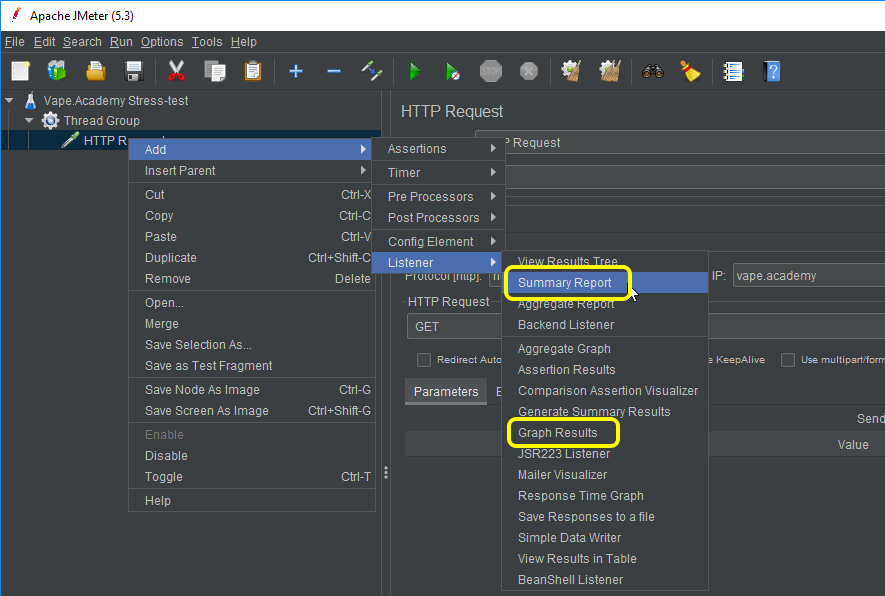Screen dimensions: 885x596
Task: Toggle the Redirect Automatically checkbox
Action: point(424,360)
